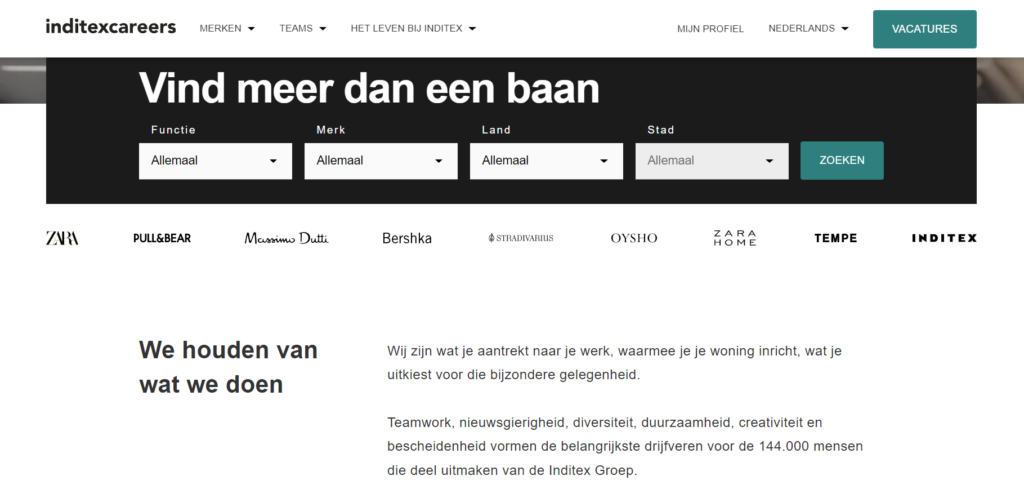Open the Pull&Bear brand logo

[162, 238]
